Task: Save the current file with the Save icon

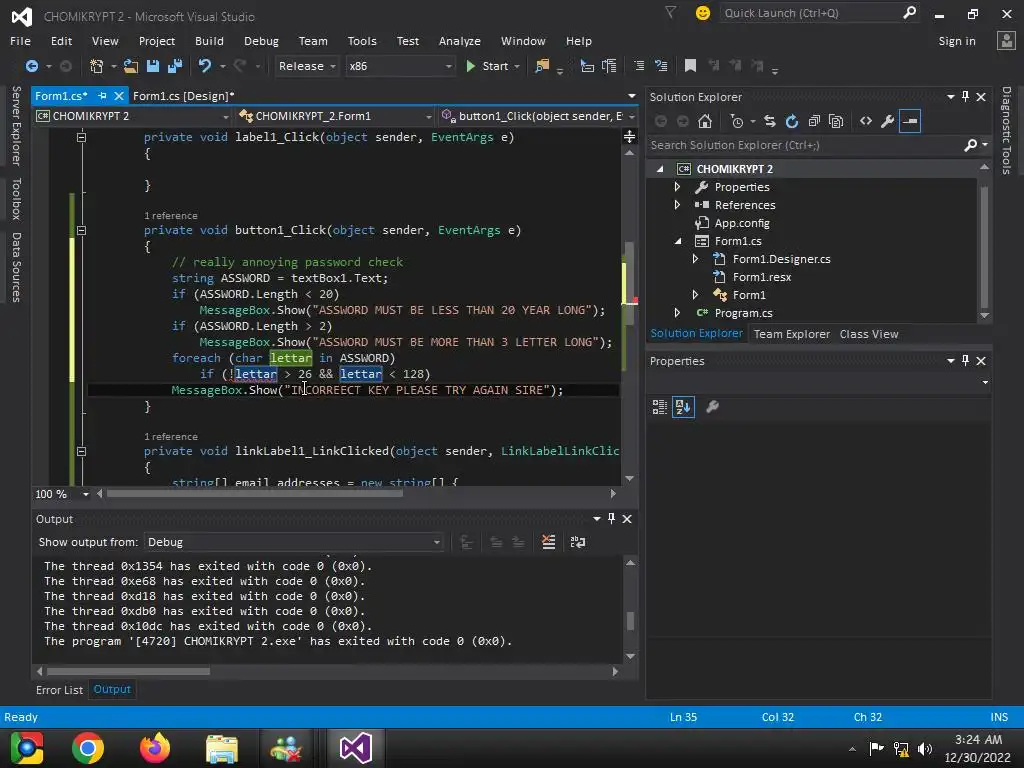Action: [x=153, y=66]
